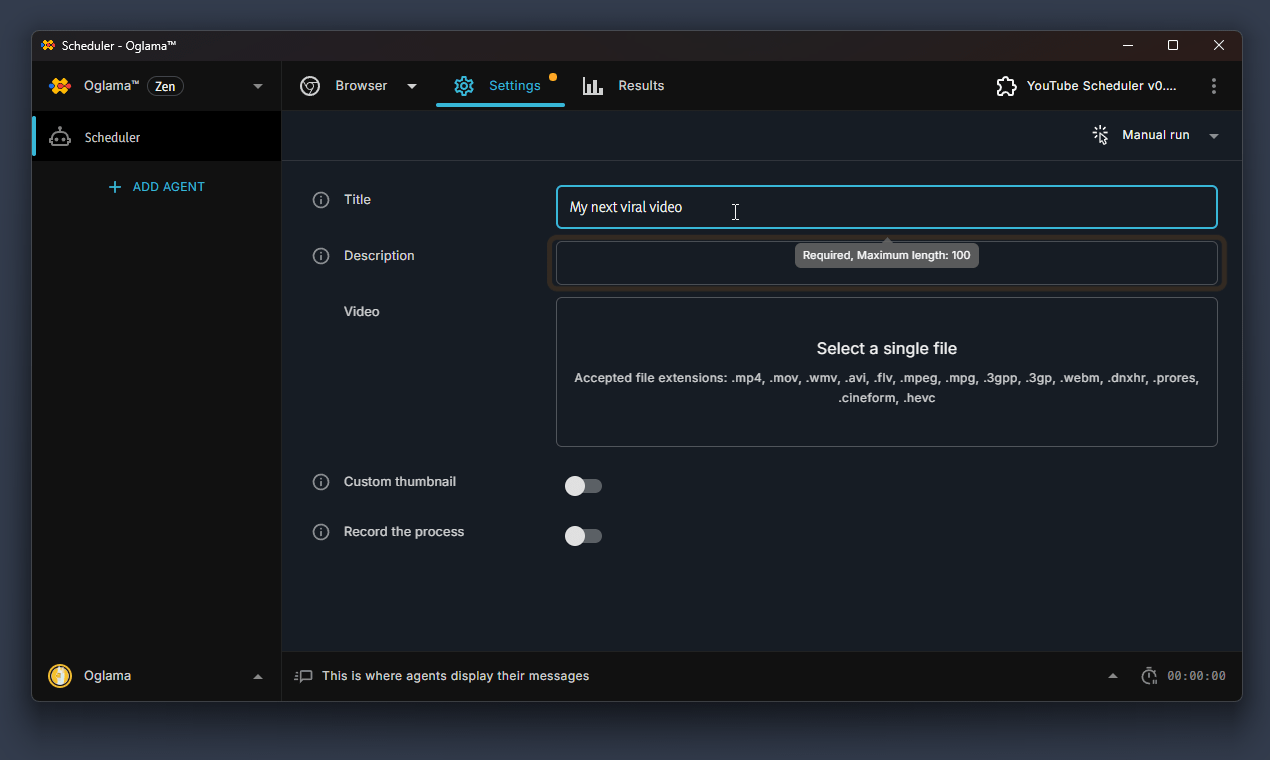The height and width of the screenshot is (760, 1270).
Task: Expand the Manual run dropdown
Action: click(x=1214, y=135)
